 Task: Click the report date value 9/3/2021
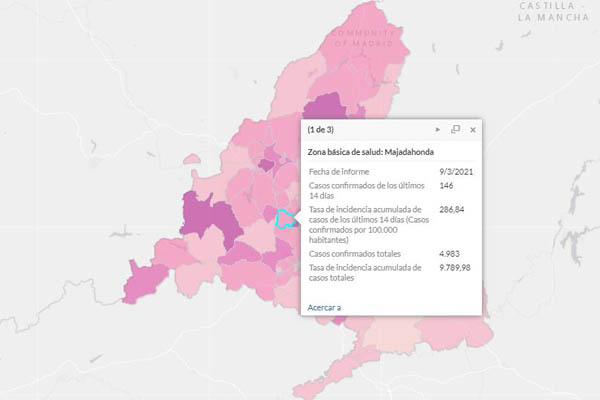click(457, 172)
